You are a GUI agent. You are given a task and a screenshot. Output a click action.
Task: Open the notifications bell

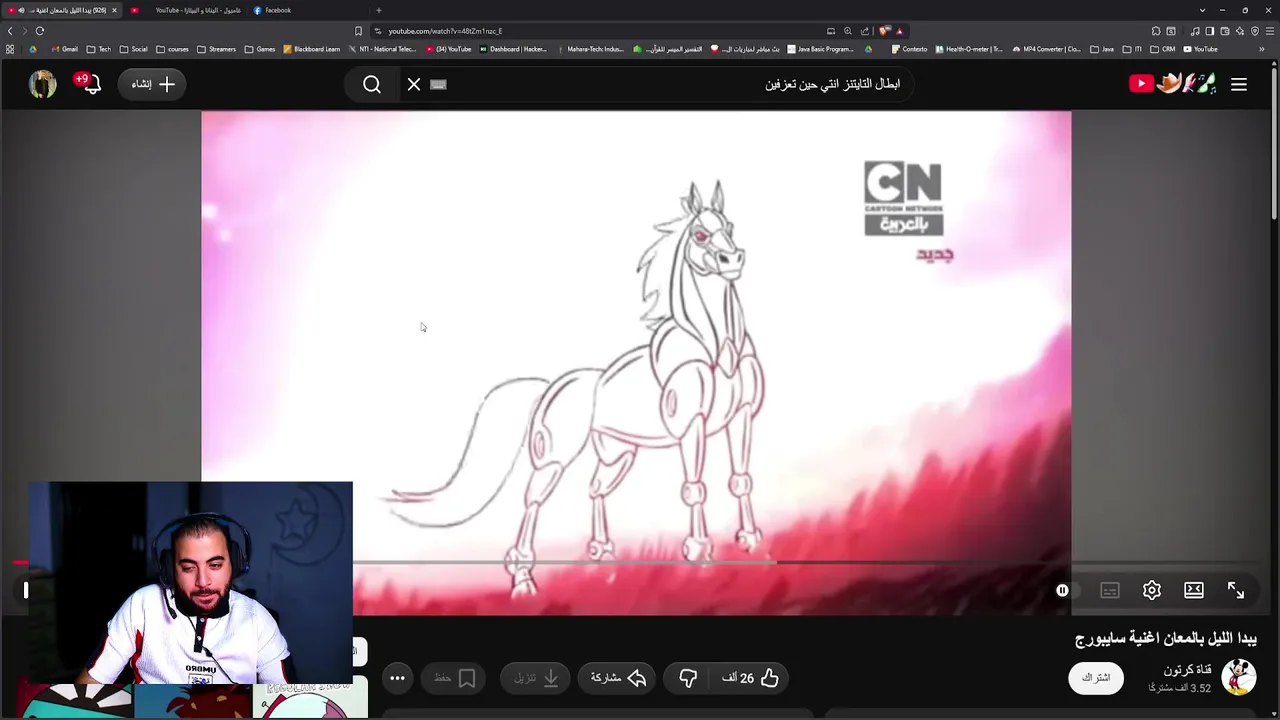pos(92,84)
